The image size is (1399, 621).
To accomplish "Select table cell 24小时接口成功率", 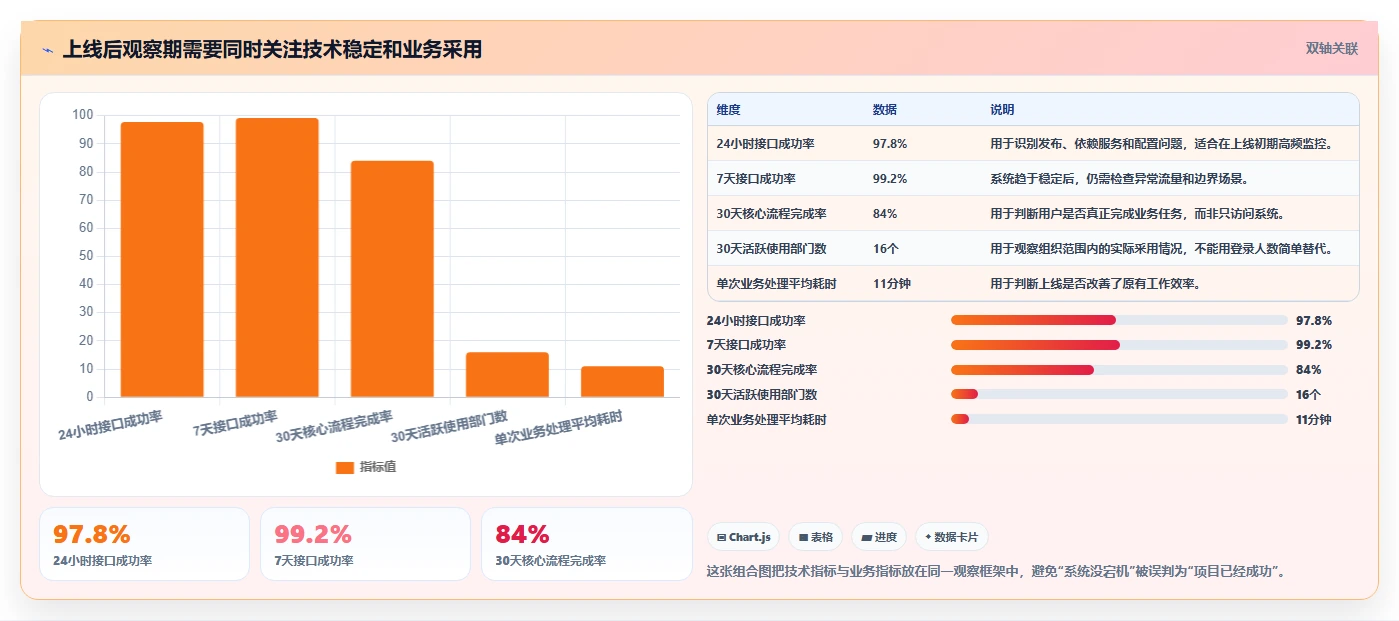I will pyautogui.click(x=766, y=144).
